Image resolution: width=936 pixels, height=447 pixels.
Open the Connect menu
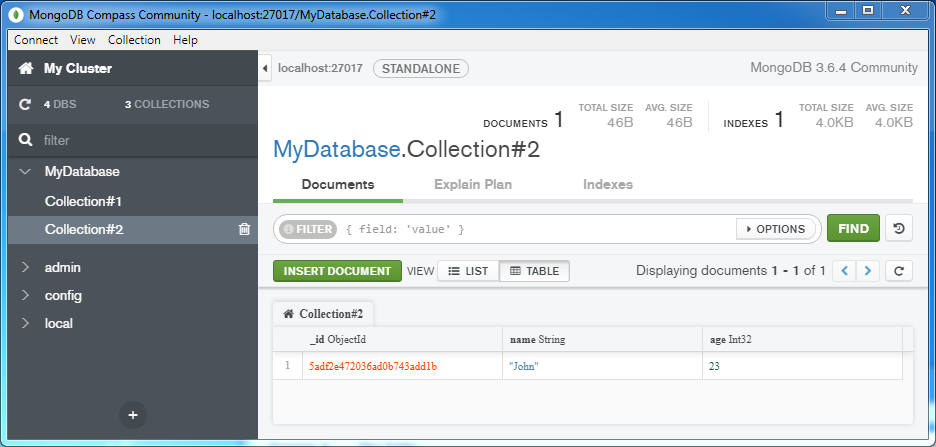click(36, 40)
